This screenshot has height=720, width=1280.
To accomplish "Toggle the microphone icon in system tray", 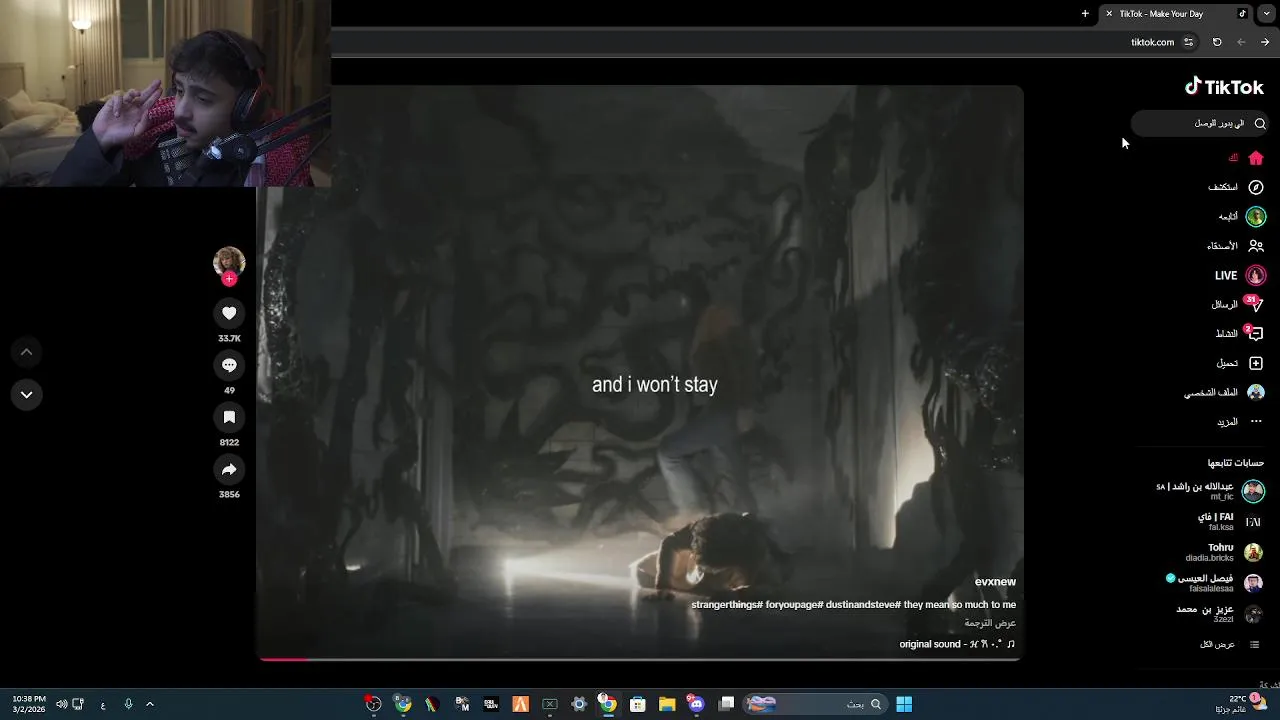I will (x=128, y=704).
